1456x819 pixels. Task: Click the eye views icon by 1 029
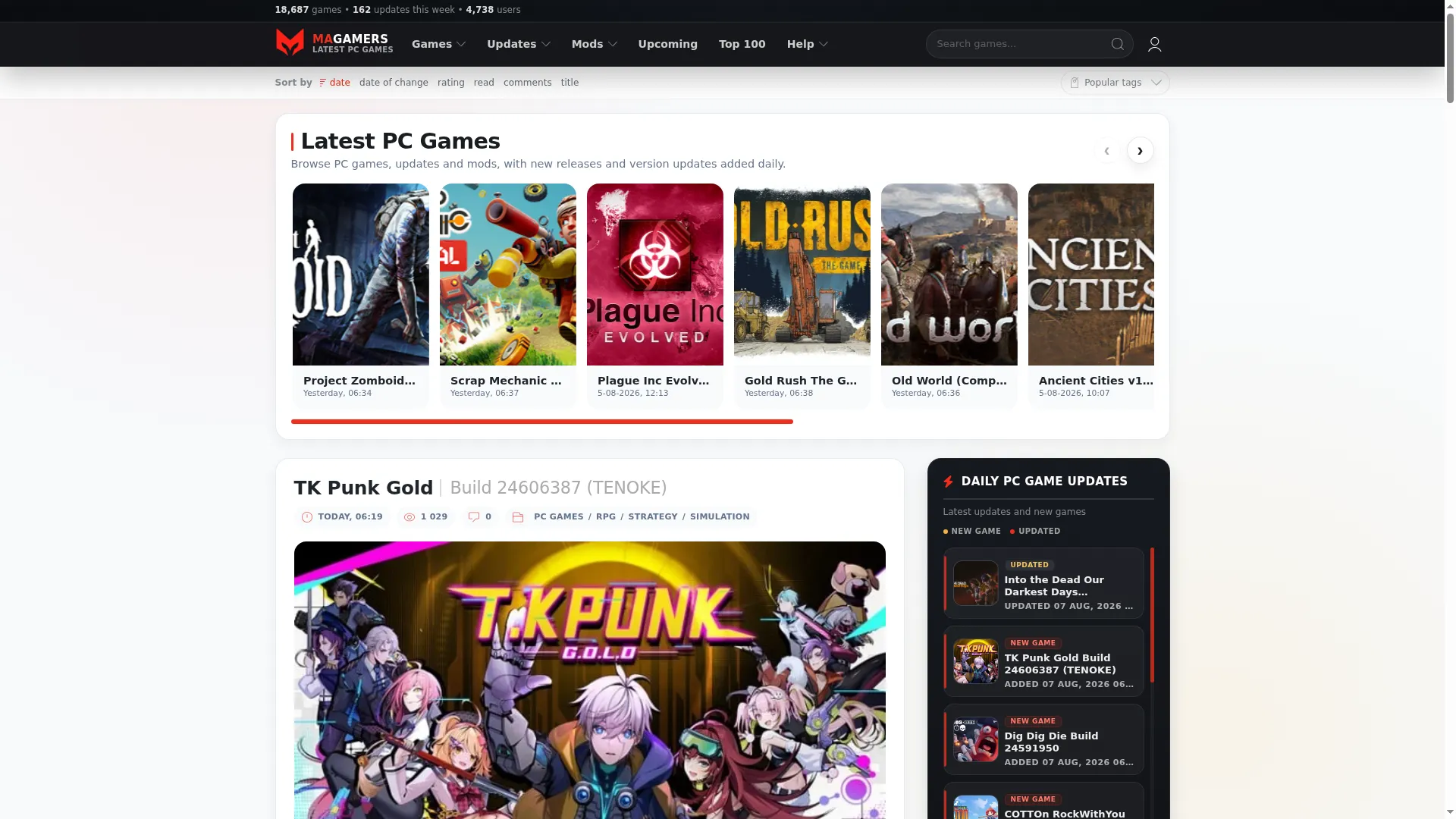point(409,517)
